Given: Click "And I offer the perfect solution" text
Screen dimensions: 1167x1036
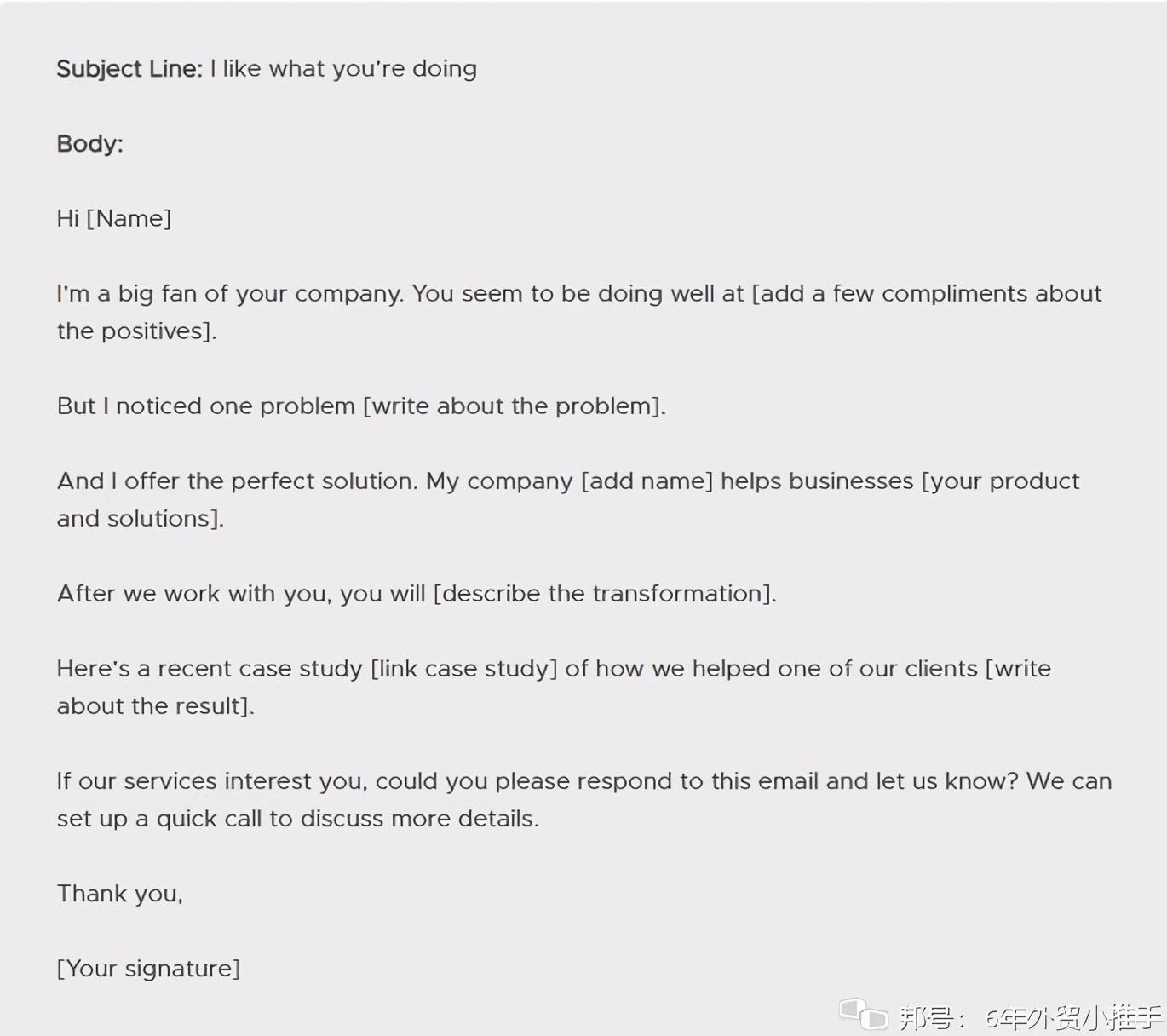Looking at the screenshot, I should 237,481.
